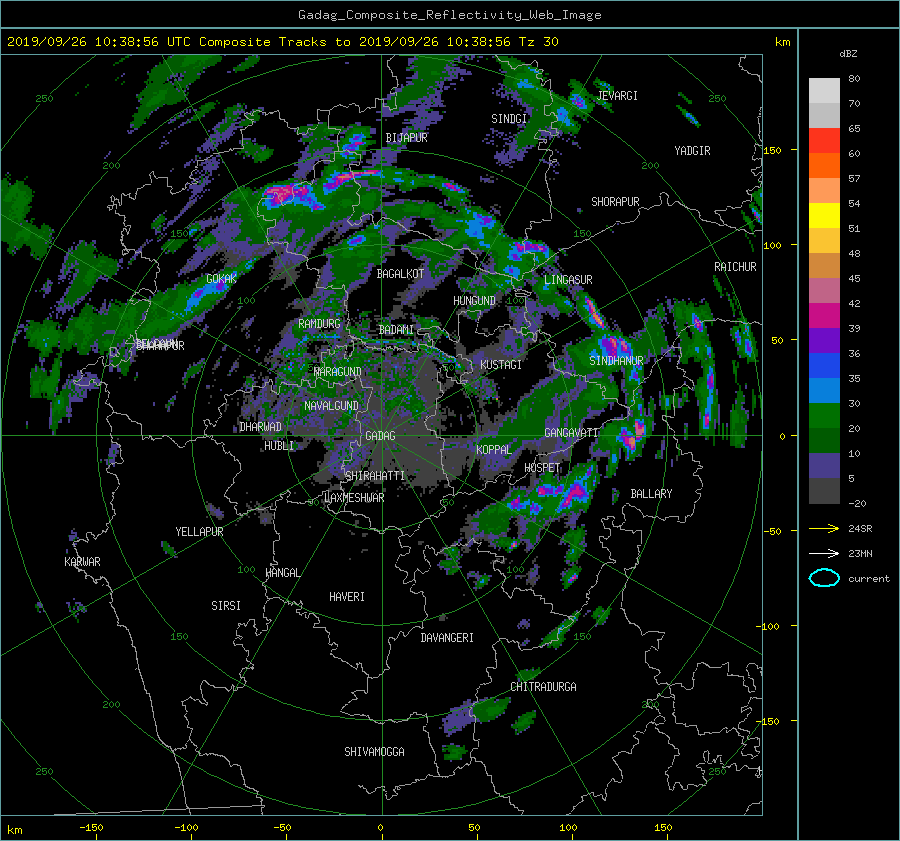The height and width of the screenshot is (841, 900).
Task: Click the GOKAK city label
Action: tap(221, 279)
